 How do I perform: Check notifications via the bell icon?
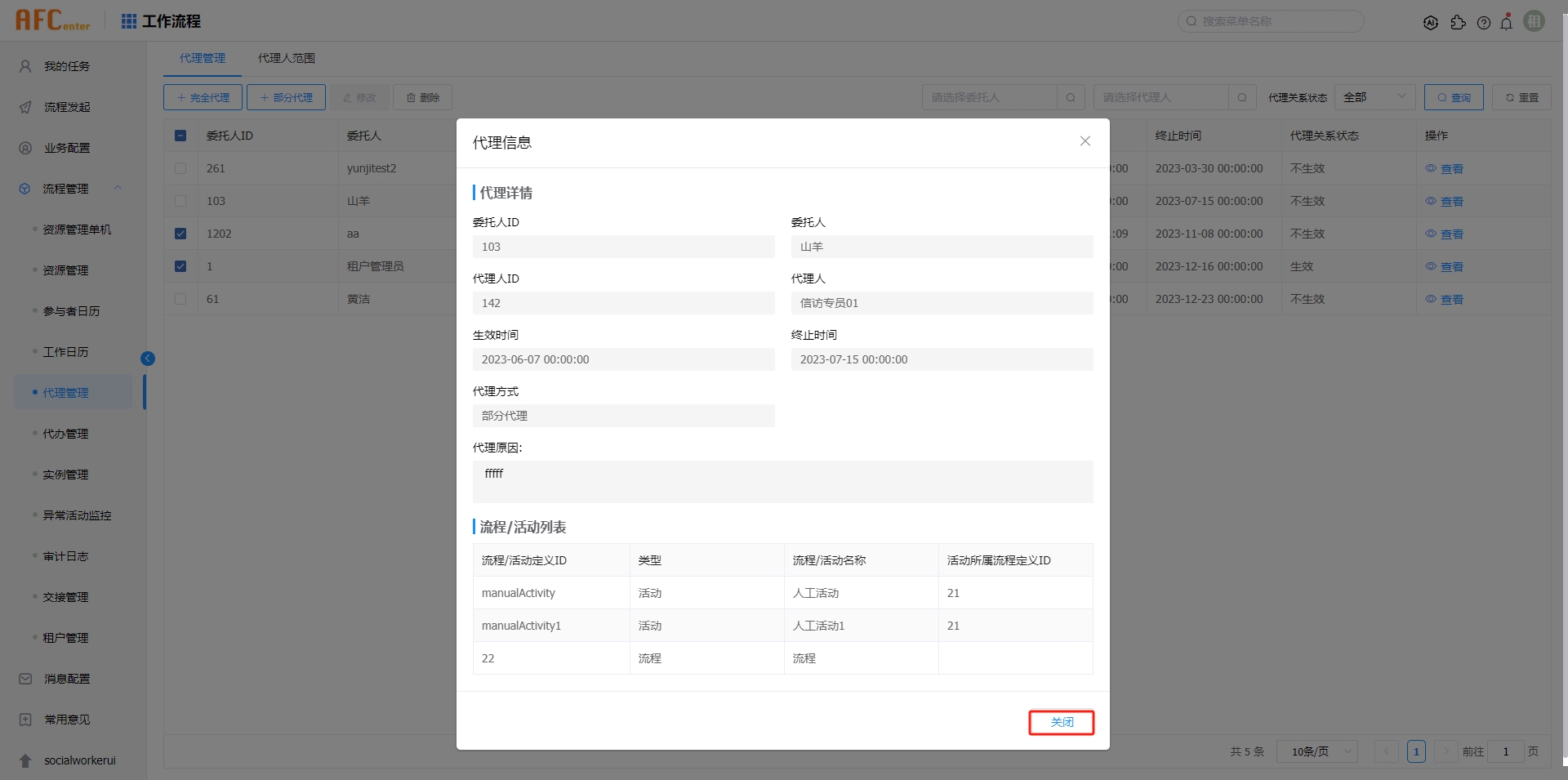point(1507,22)
